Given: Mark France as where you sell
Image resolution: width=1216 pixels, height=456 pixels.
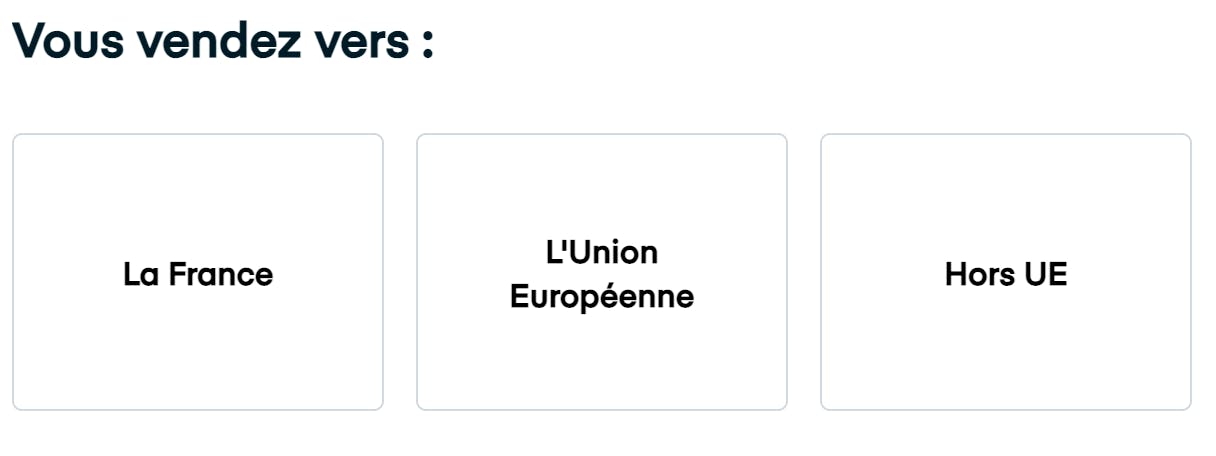Looking at the screenshot, I should tap(198, 272).
